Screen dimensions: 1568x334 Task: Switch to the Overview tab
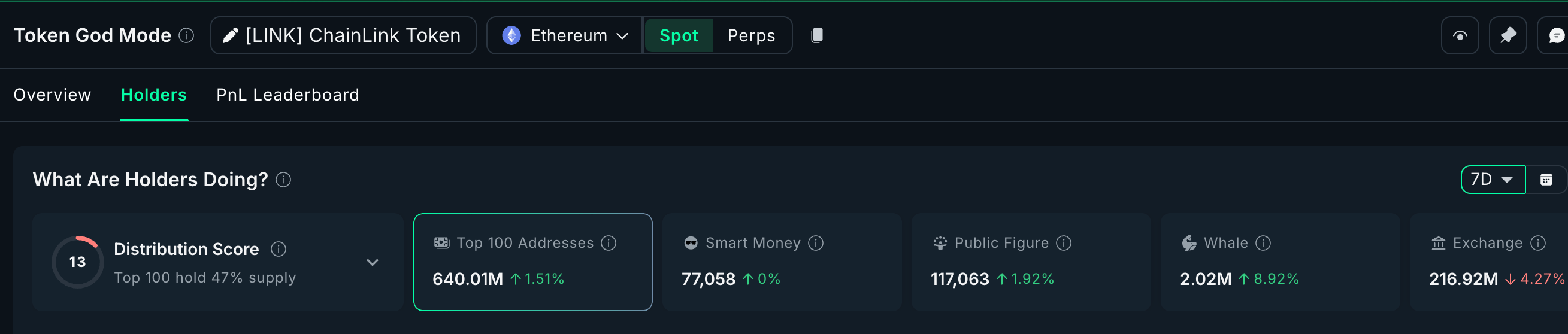click(52, 95)
